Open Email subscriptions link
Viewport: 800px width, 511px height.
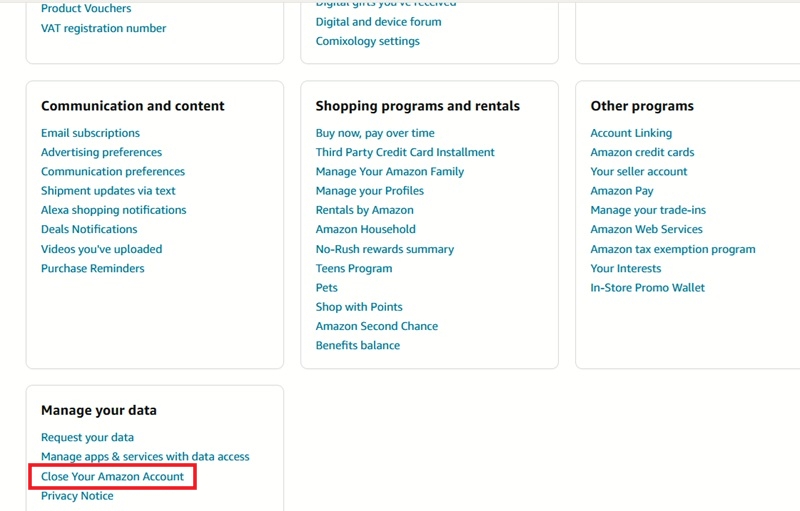click(x=90, y=133)
